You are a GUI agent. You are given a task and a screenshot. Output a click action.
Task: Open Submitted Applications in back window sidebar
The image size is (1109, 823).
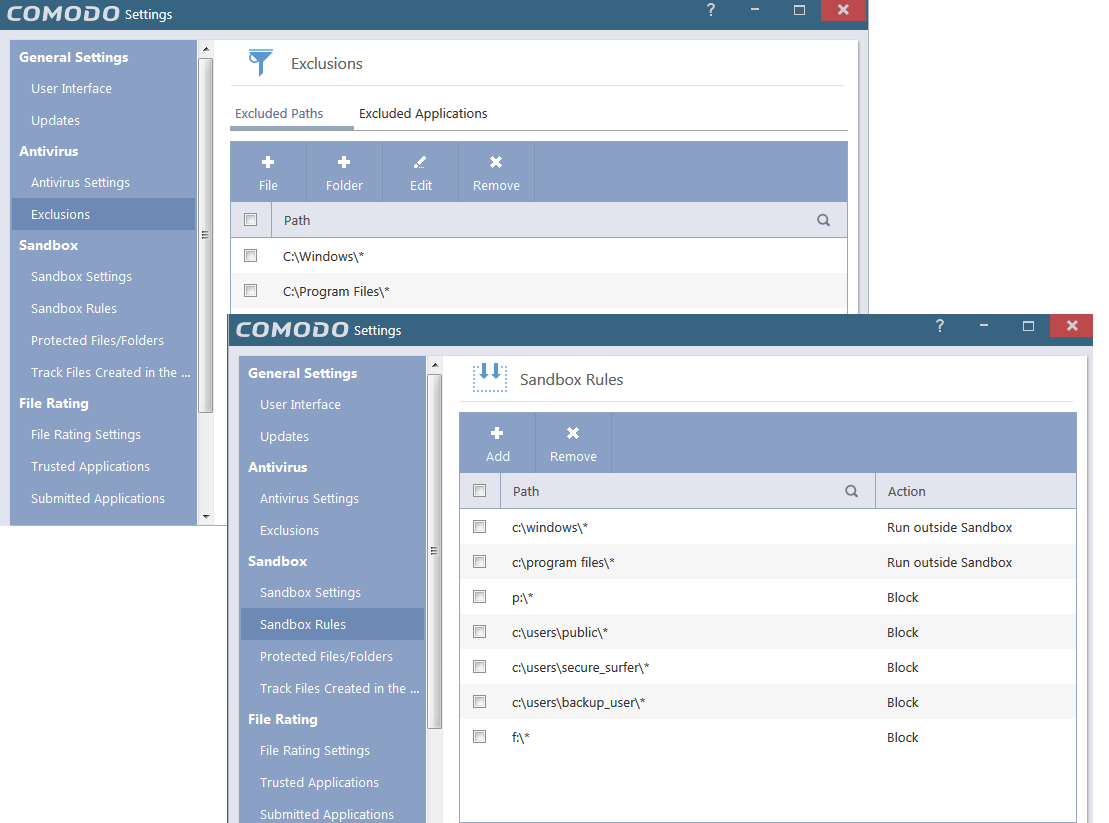pyautogui.click(x=98, y=498)
